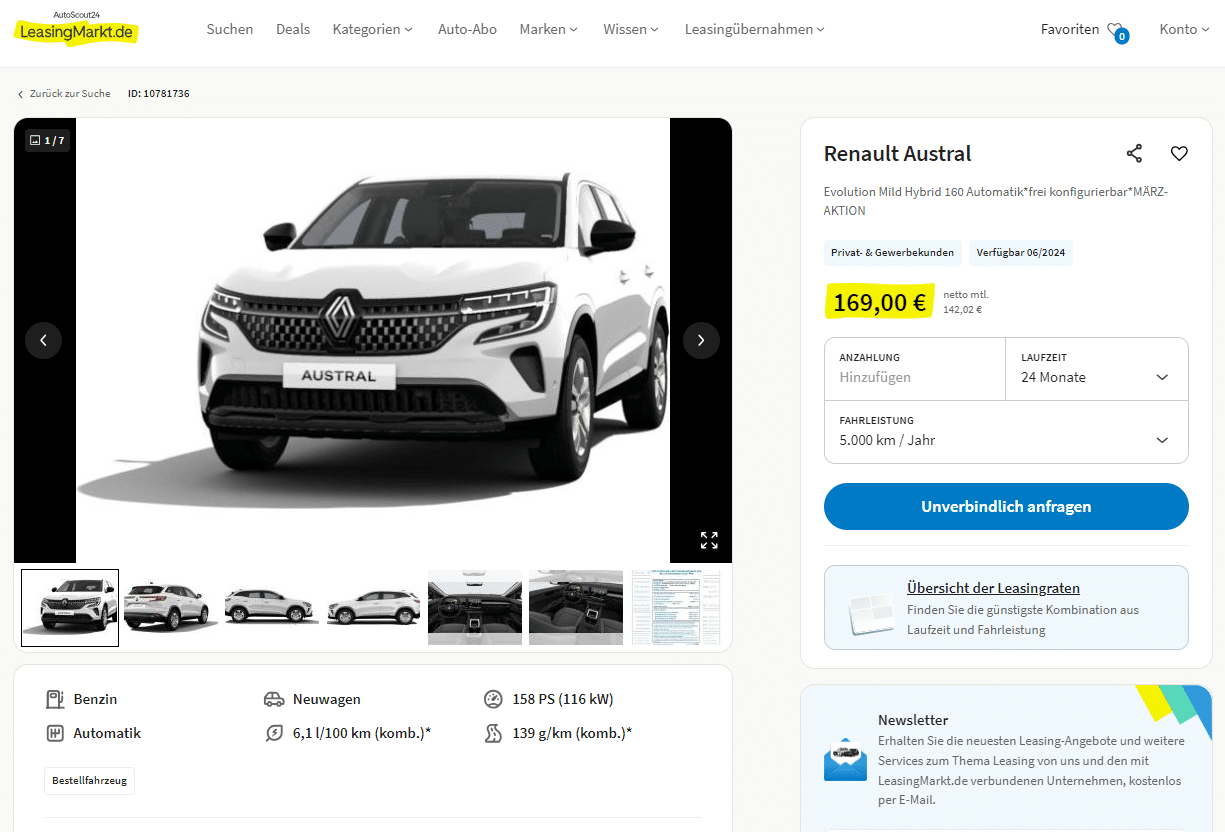The image size is (1225, 832).
Task: Click the 158 PS speedometer icon
Action: point(493,699)
